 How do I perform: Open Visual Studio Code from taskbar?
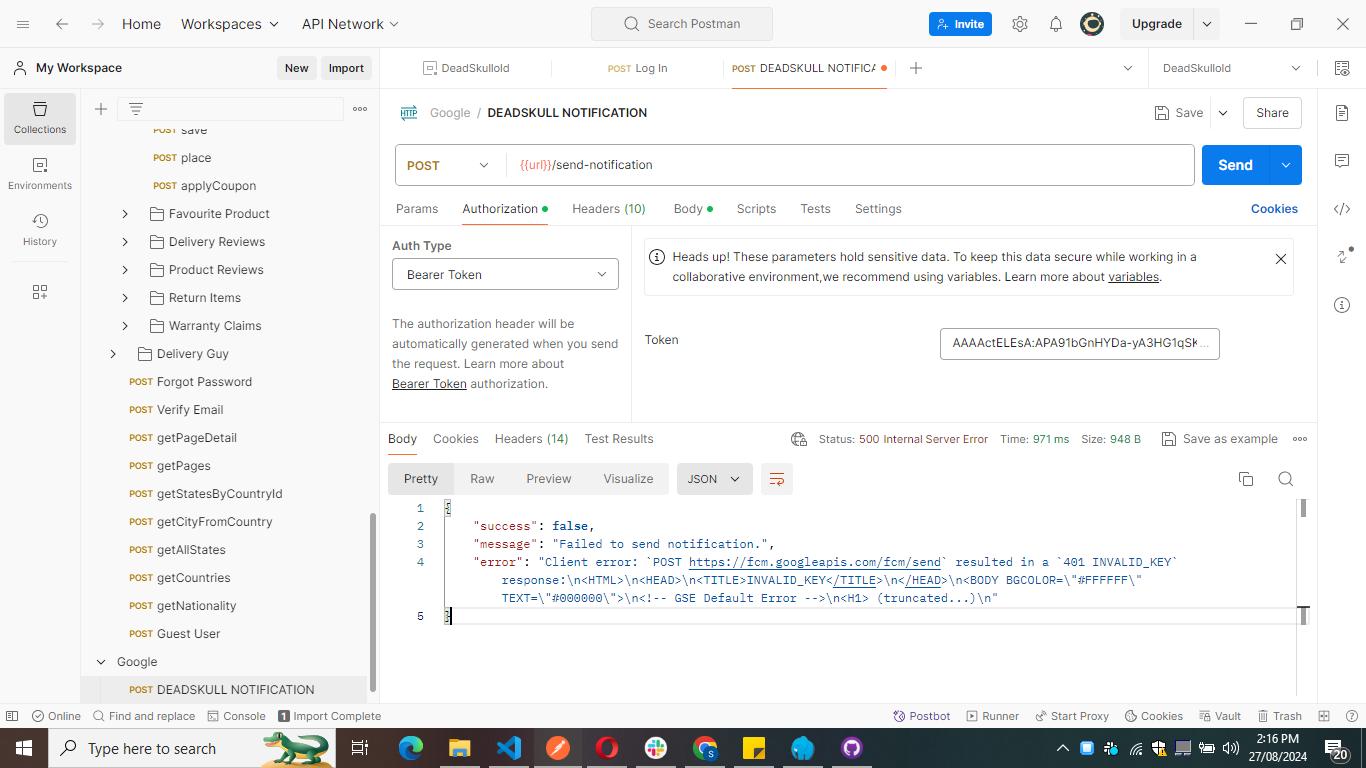click(509, 748)
